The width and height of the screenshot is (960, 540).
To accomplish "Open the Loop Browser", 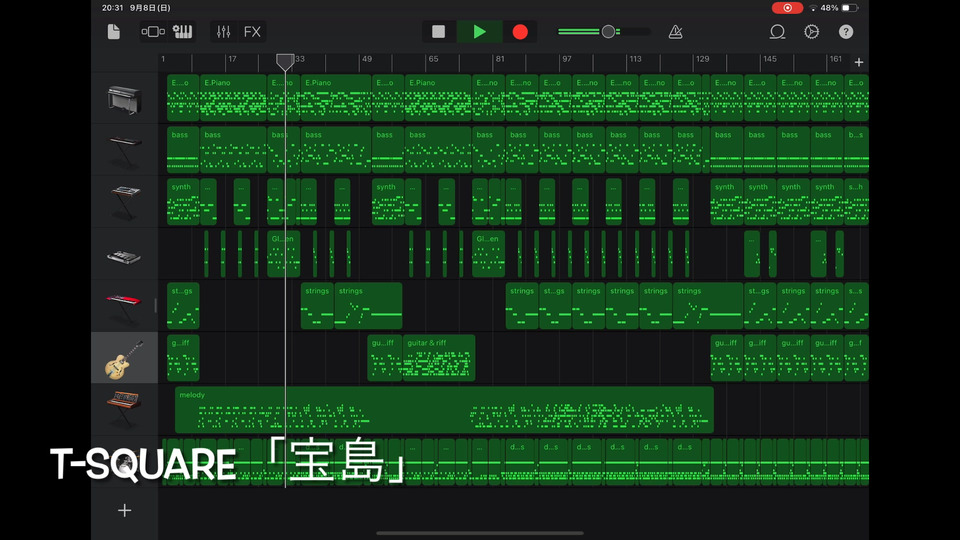I will point(777,32).
